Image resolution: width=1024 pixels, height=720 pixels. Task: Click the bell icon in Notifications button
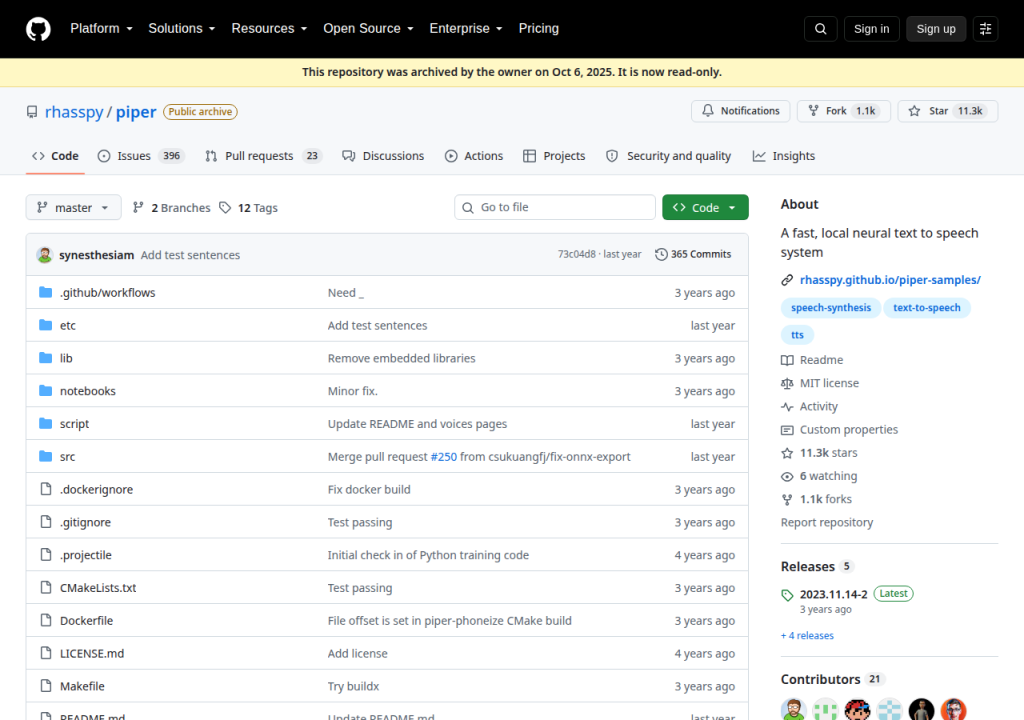pos(708,111)
